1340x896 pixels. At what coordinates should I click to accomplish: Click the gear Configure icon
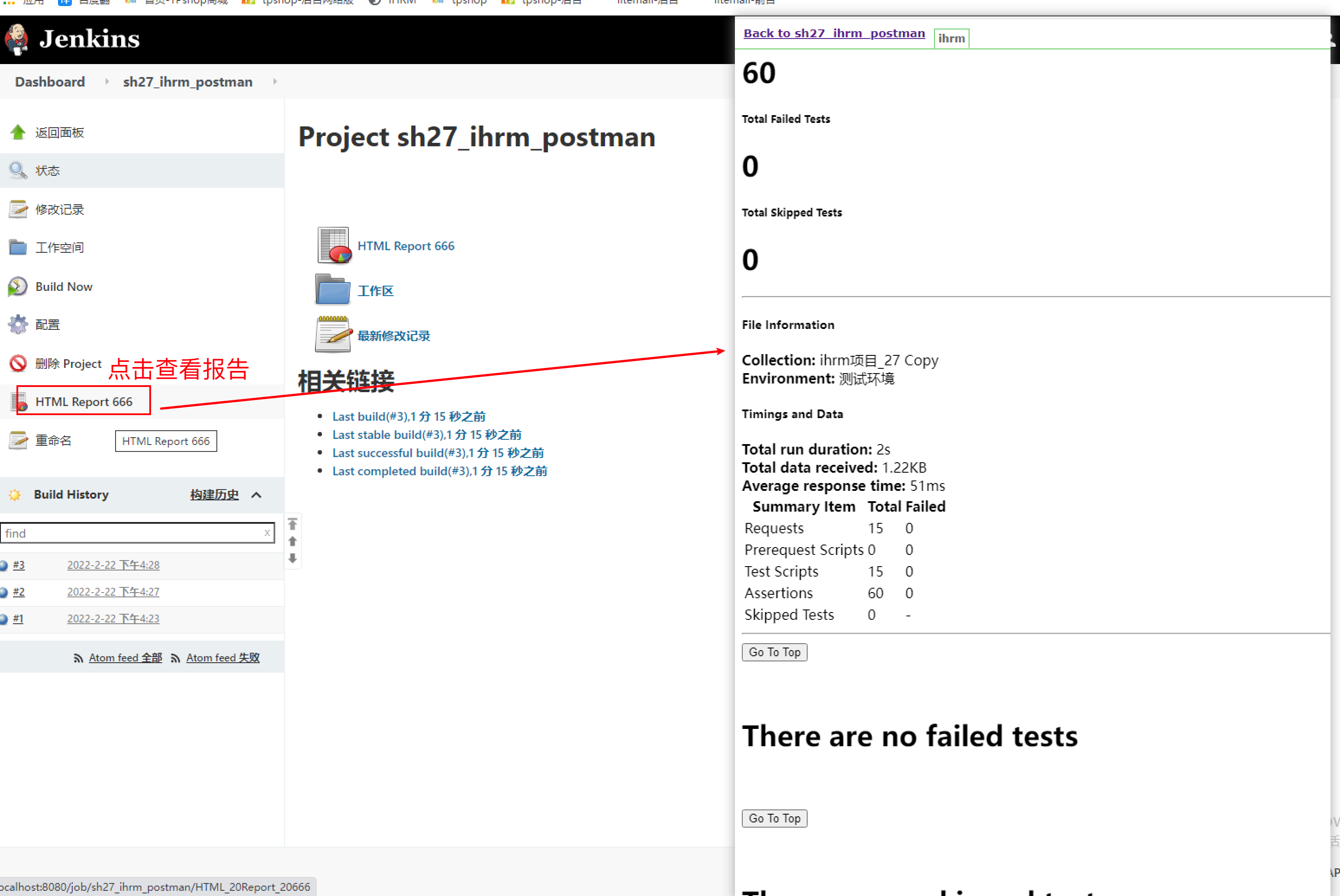[x=18, y=325]
